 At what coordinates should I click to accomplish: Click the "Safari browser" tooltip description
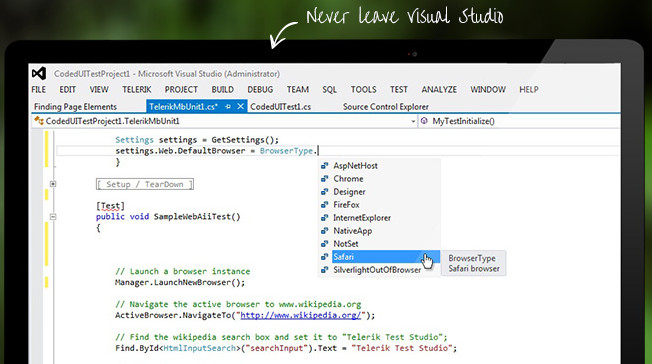tap(474, 269)
